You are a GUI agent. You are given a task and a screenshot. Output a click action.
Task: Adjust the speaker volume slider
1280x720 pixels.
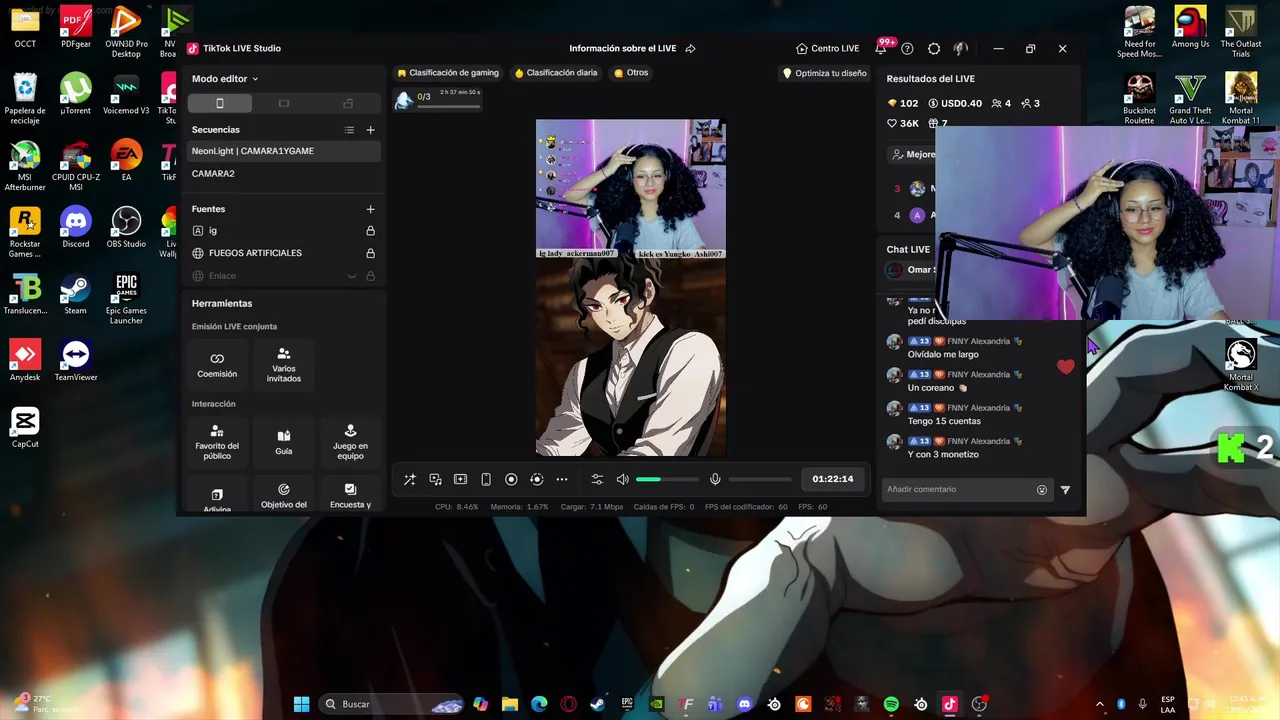pyautogui.click(x=667, y=480)
